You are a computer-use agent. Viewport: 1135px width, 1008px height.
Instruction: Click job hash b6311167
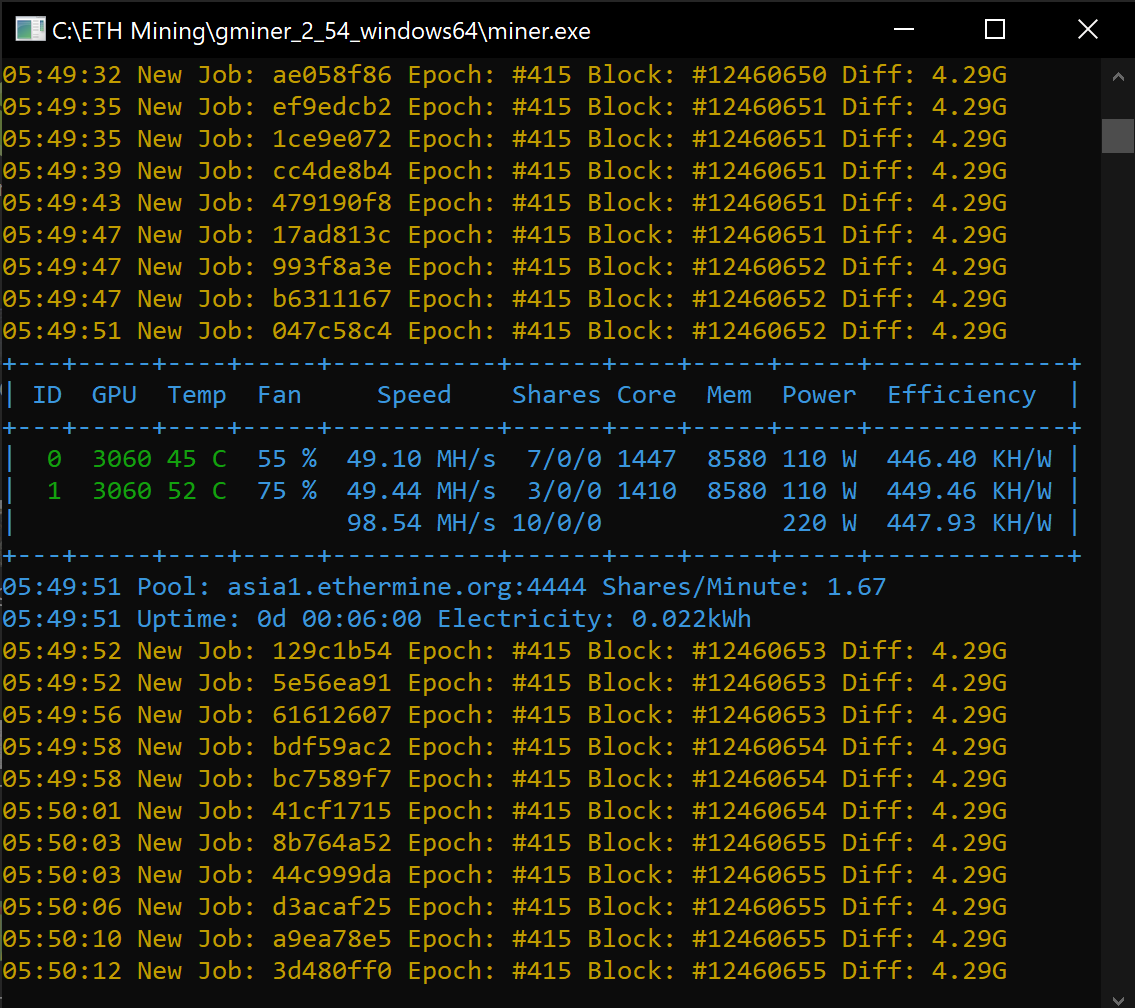click(x=332, y=298)
